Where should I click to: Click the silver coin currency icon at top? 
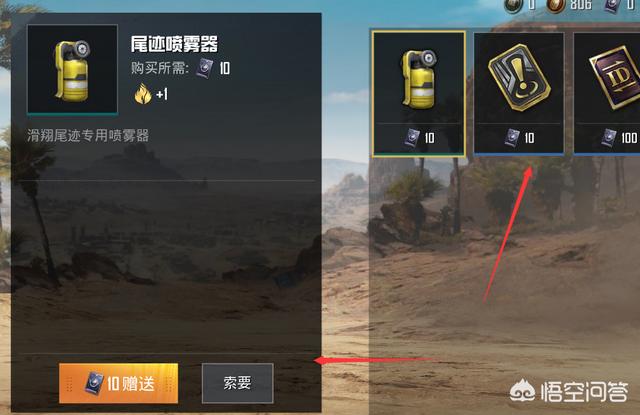[513, 5]
